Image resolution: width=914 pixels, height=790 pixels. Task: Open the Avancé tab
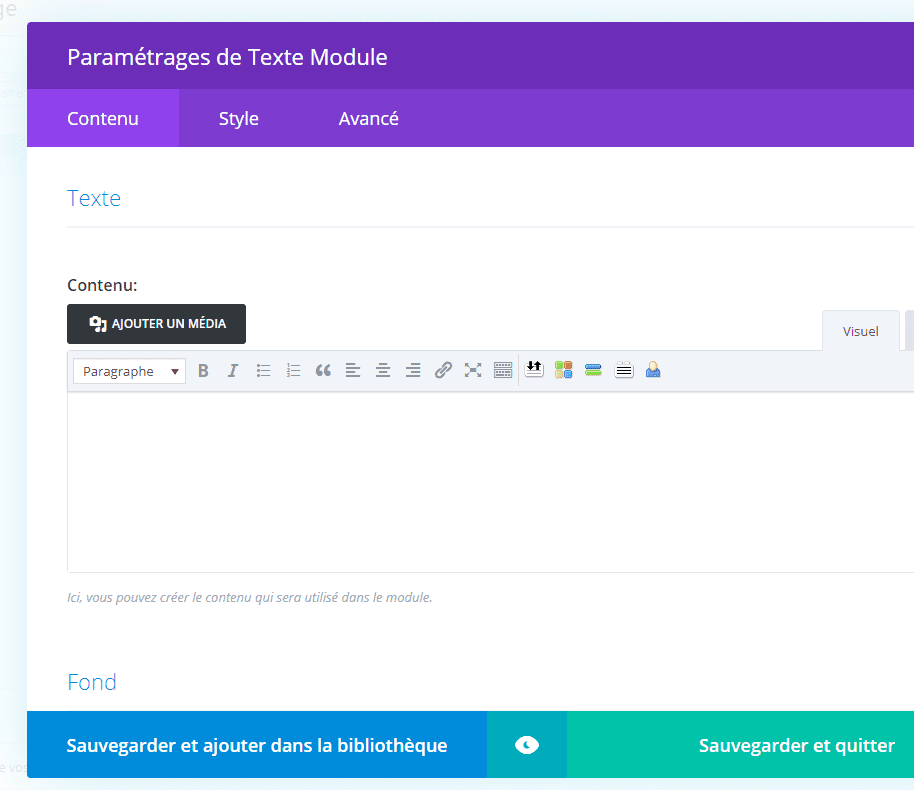pyautogui.click(x=368, y=118)
